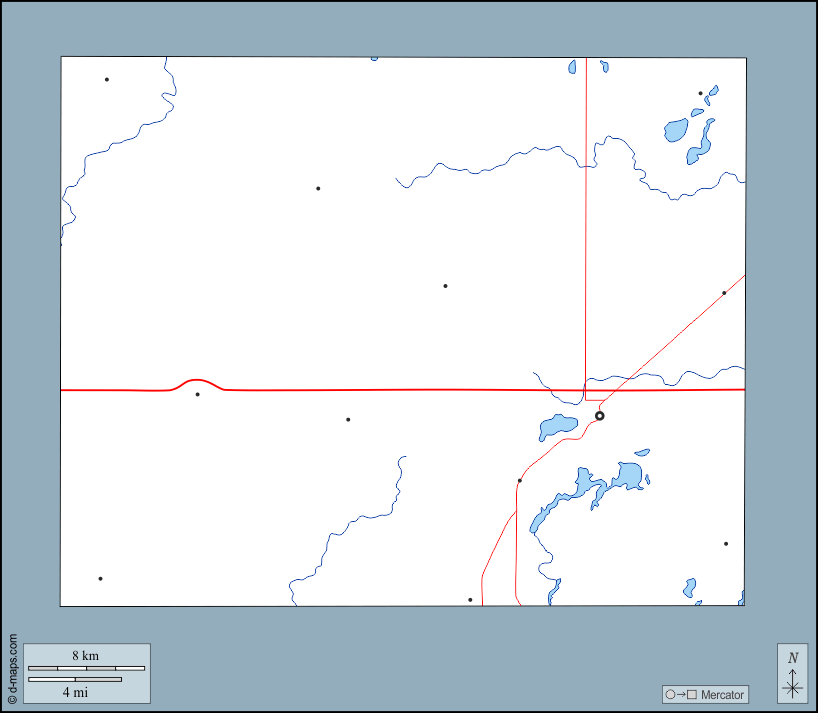Image resolution: width=818 pixels, height=713 pixels.
Task: Select the town dot in the top-left corner
Action: 106,79
